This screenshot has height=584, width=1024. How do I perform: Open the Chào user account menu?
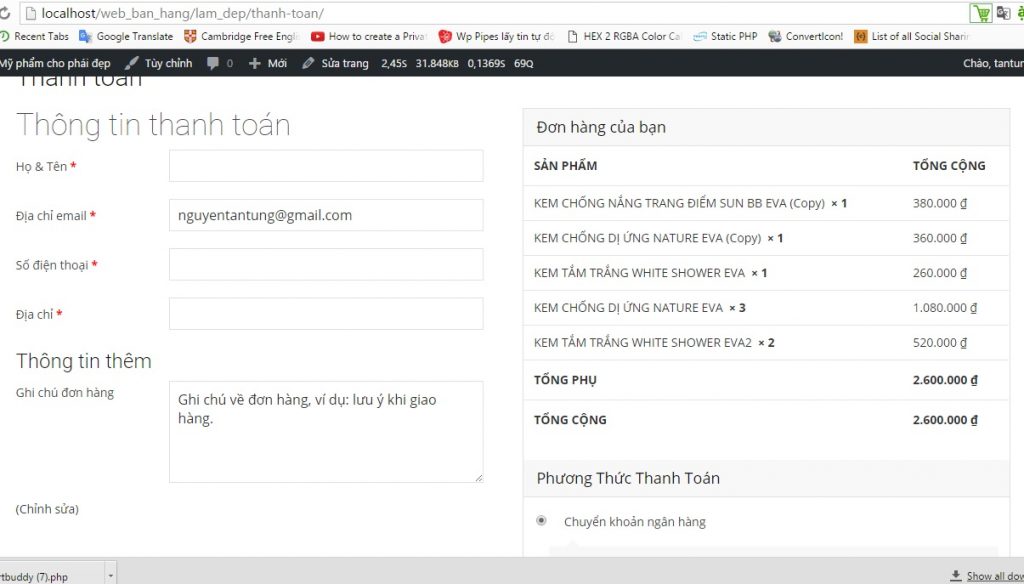(993, 63)
